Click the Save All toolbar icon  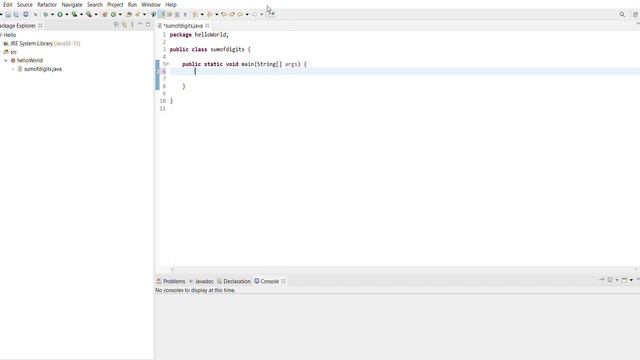click(x=16, y=14)
